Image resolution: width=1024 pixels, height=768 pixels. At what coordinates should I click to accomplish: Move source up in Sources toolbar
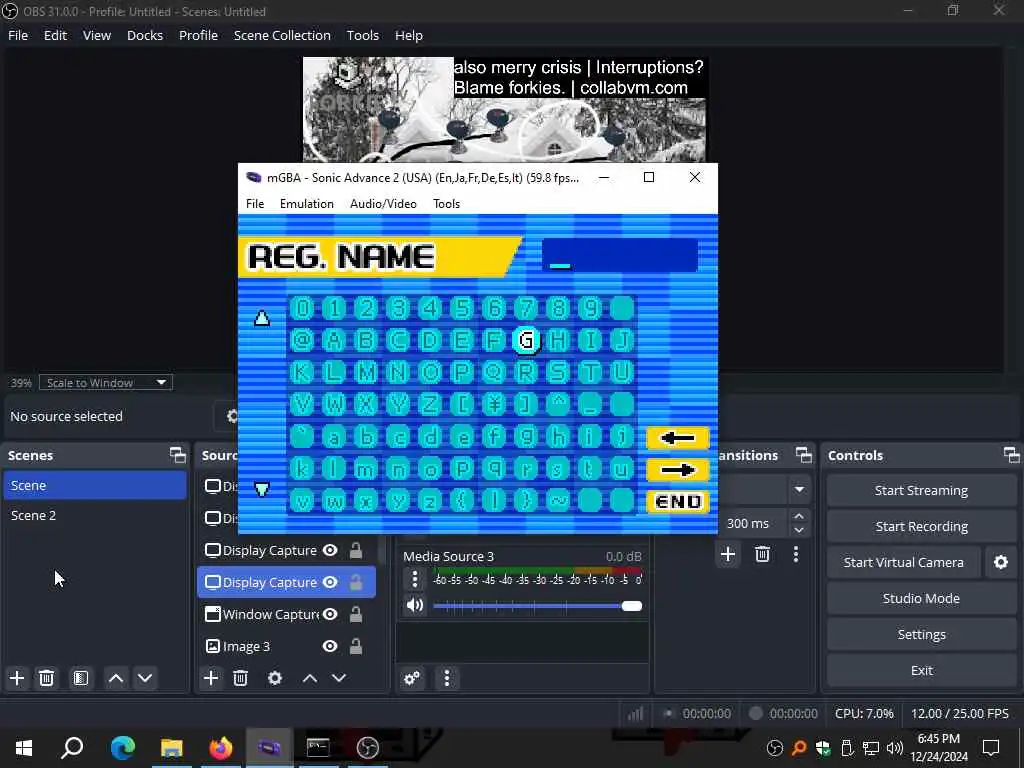310,678
